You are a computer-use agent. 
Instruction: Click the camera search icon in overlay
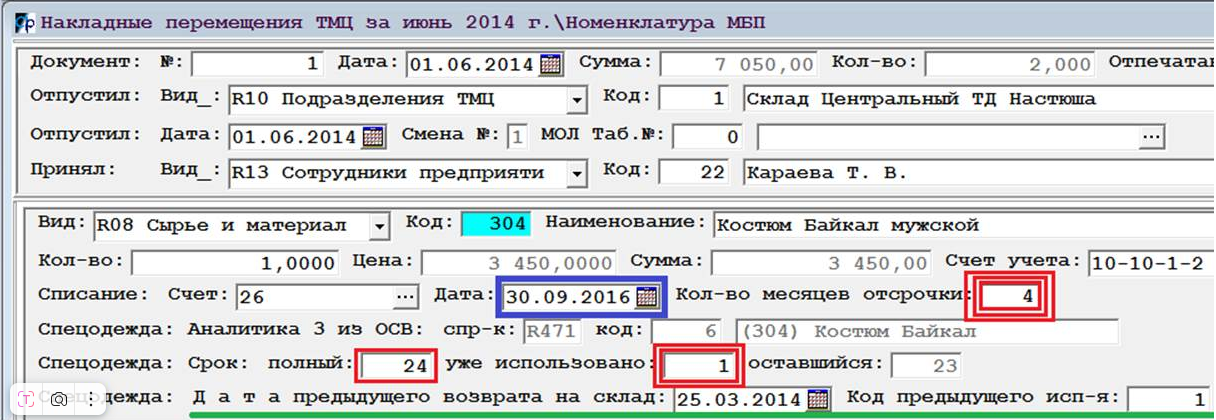[58, 399]
